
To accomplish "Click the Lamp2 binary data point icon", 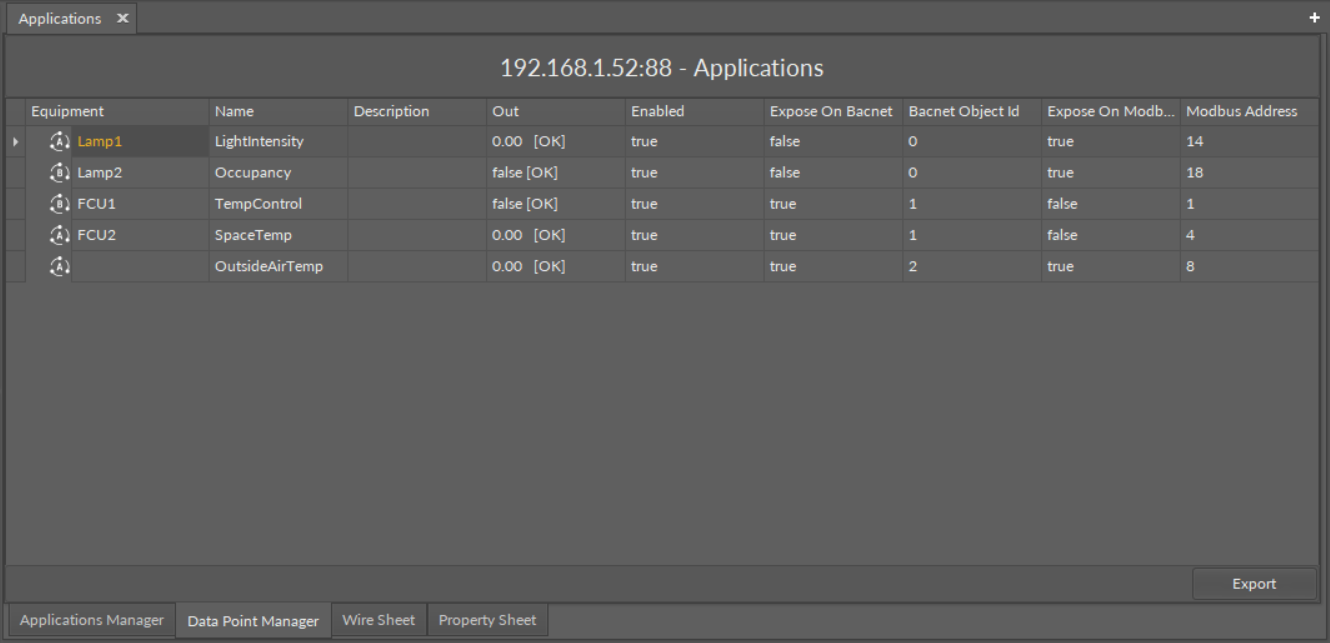I will 60,173.
